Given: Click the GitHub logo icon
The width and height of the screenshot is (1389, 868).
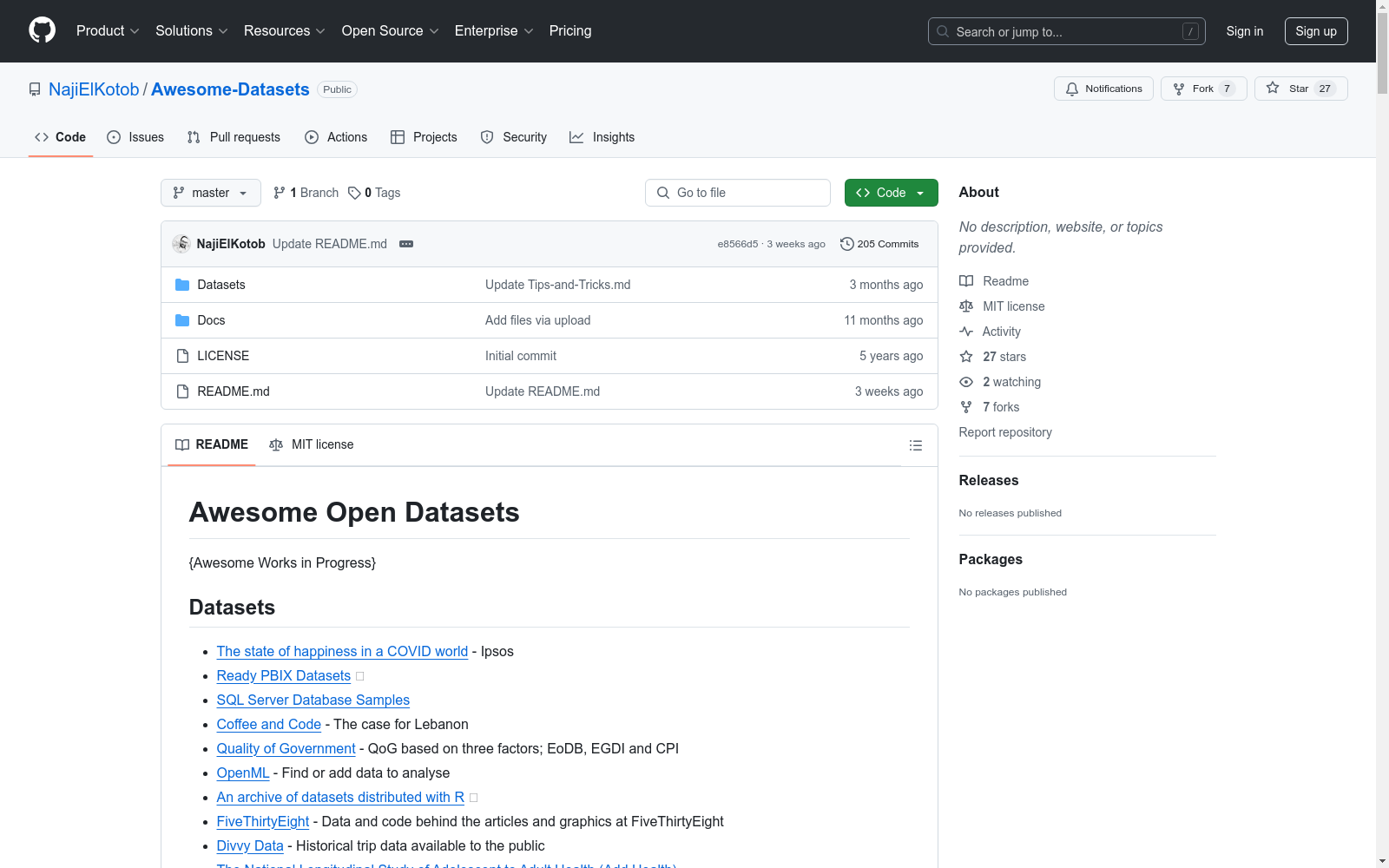Looking at the screenshot, I should [42, 30].
